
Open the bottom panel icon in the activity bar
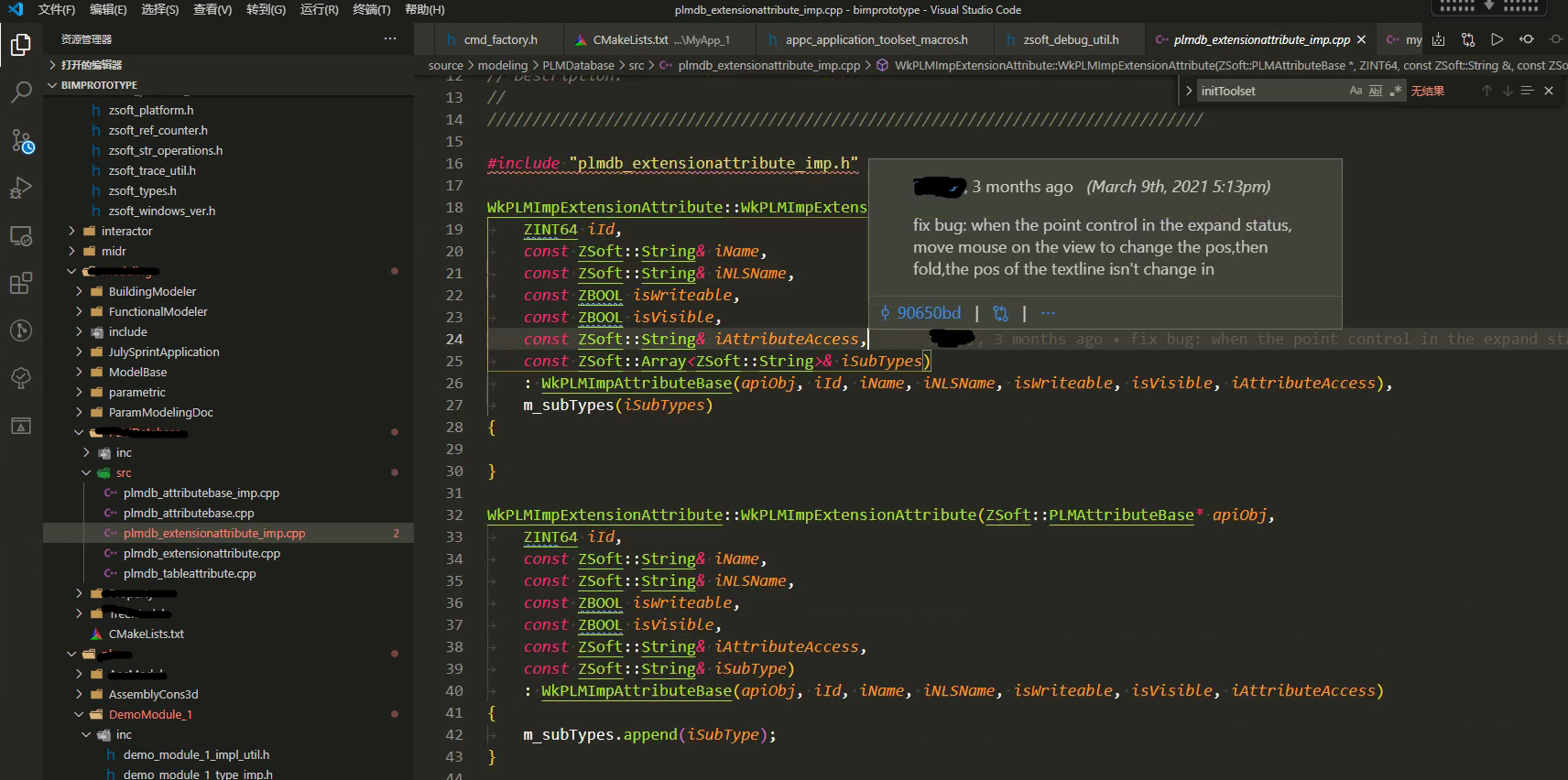point(21,426)
